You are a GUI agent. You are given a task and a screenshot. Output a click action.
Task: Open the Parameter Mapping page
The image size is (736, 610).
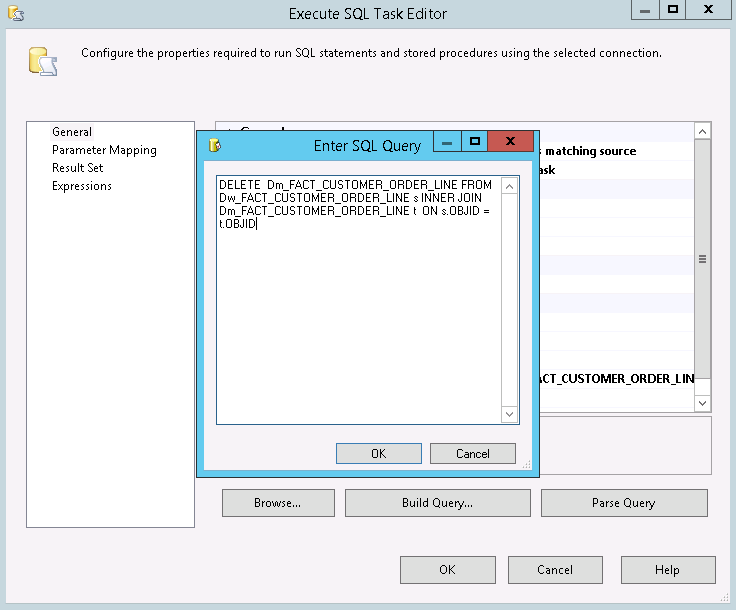(x=104, y=150)
